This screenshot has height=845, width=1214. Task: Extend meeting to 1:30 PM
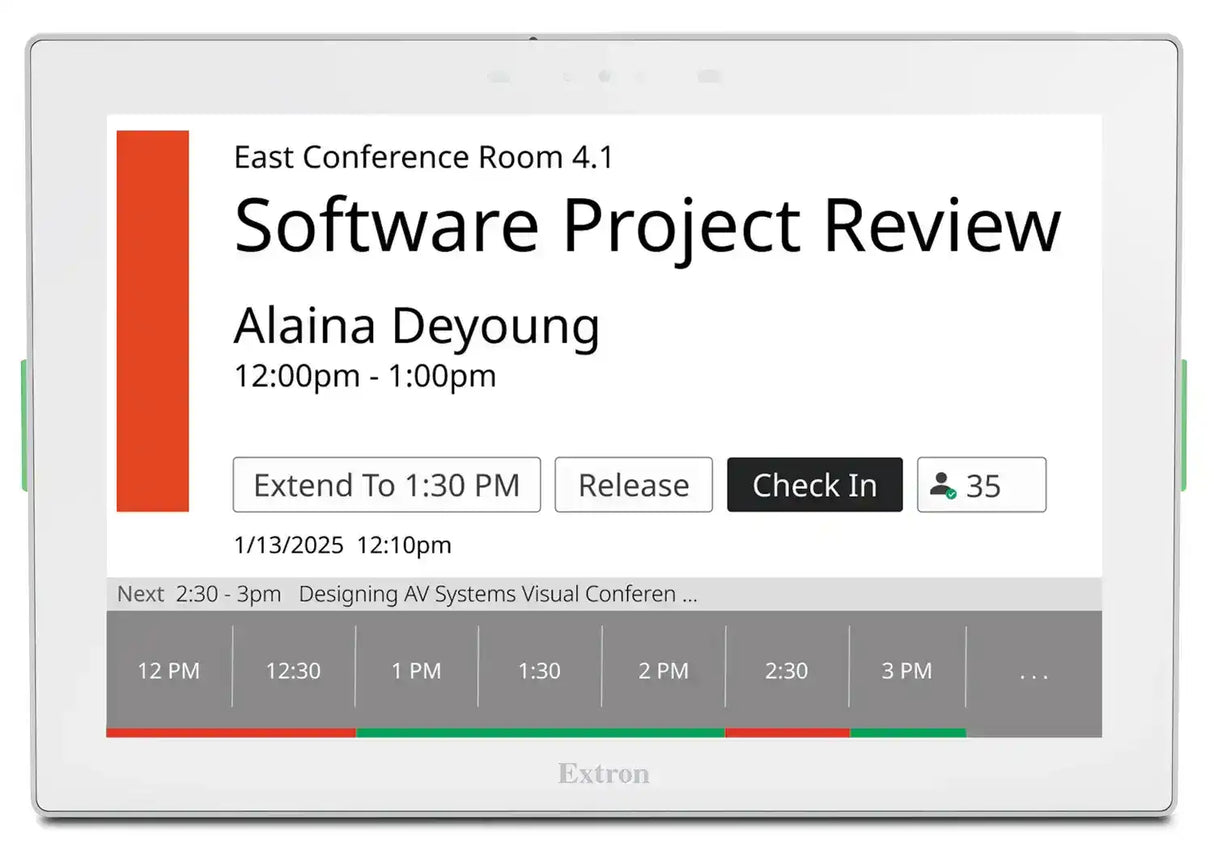(x=386, y=485)
